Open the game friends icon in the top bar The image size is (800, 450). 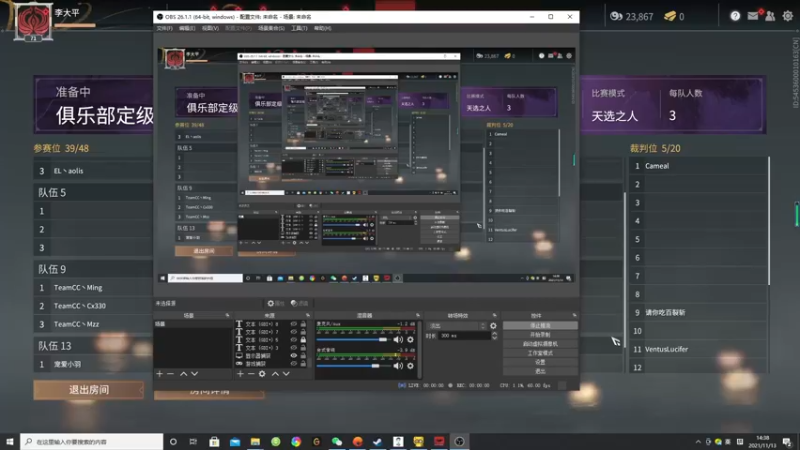click(x=770, y=16)
